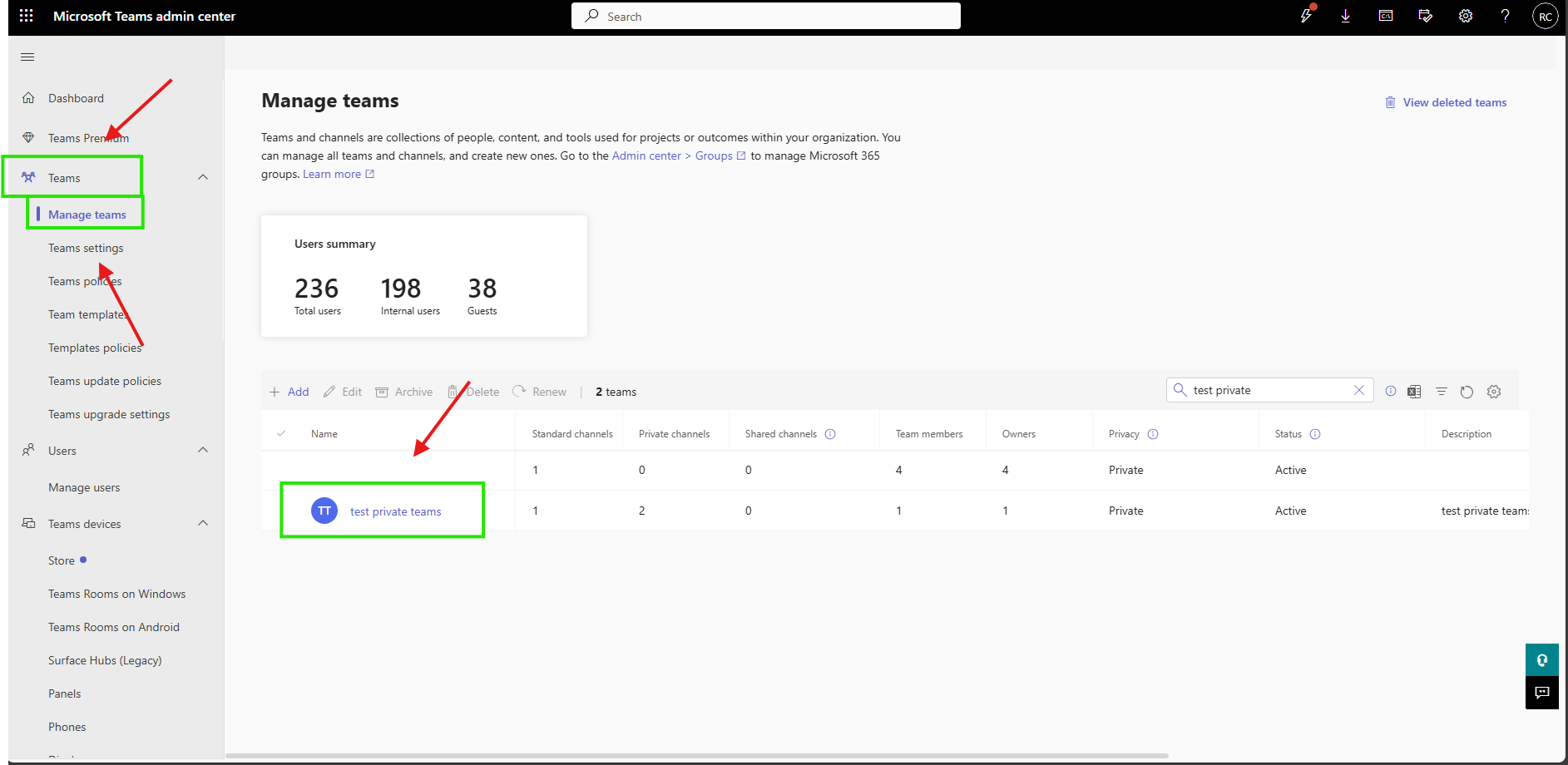Click the Renew toolbar button
The width and height of the screenshot is (1568, 765).
click(540, 392)
